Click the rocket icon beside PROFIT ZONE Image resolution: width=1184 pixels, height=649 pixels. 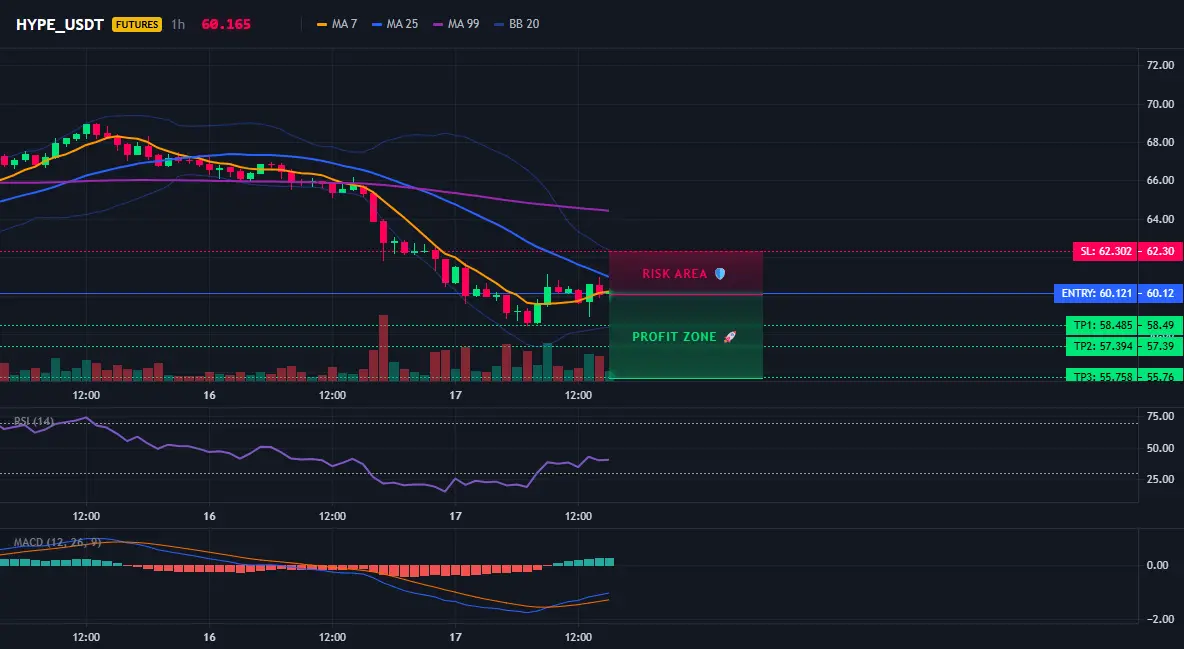[729, 337]
